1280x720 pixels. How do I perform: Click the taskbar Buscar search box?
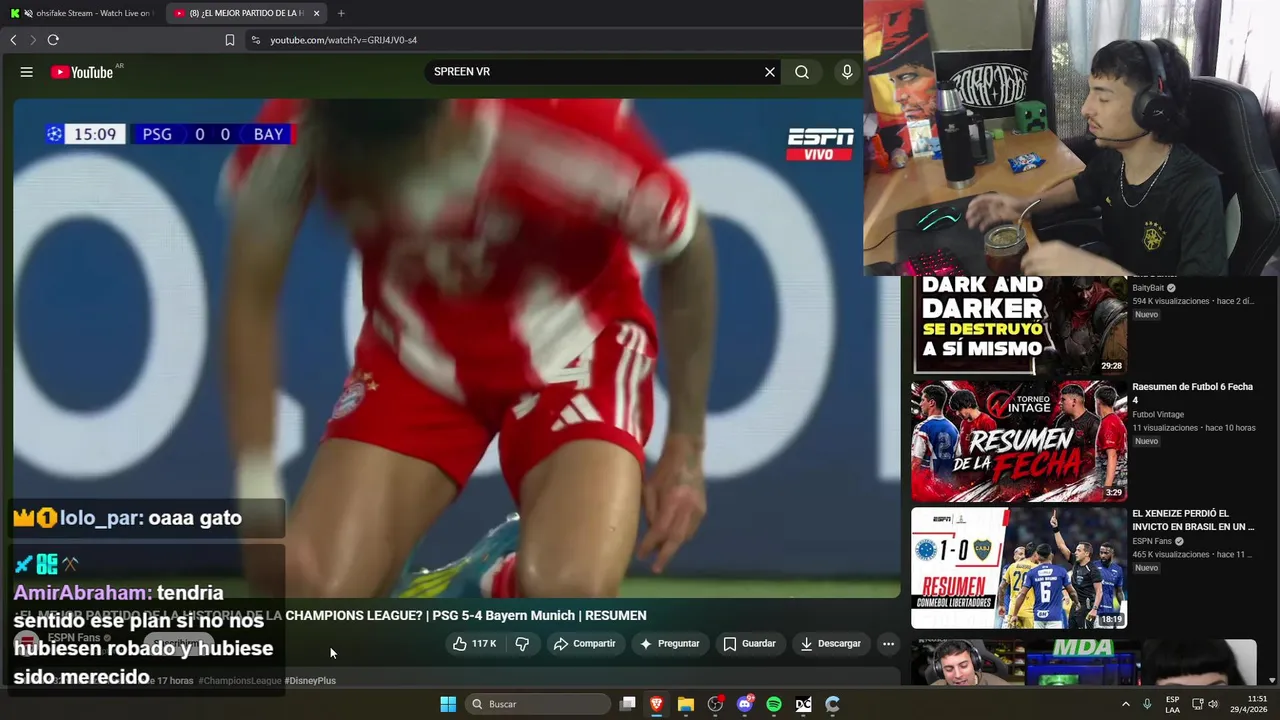click(538, 704)
